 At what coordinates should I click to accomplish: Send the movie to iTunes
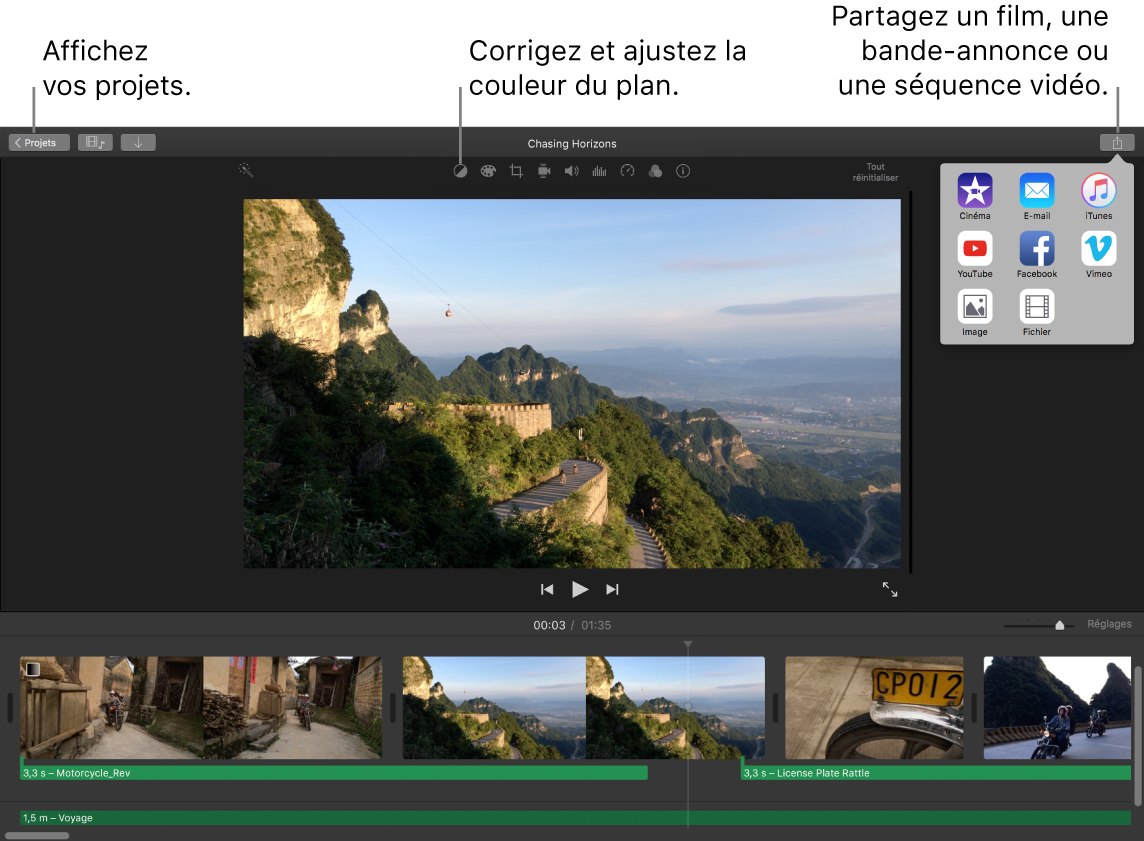[x=1098, y=193]
